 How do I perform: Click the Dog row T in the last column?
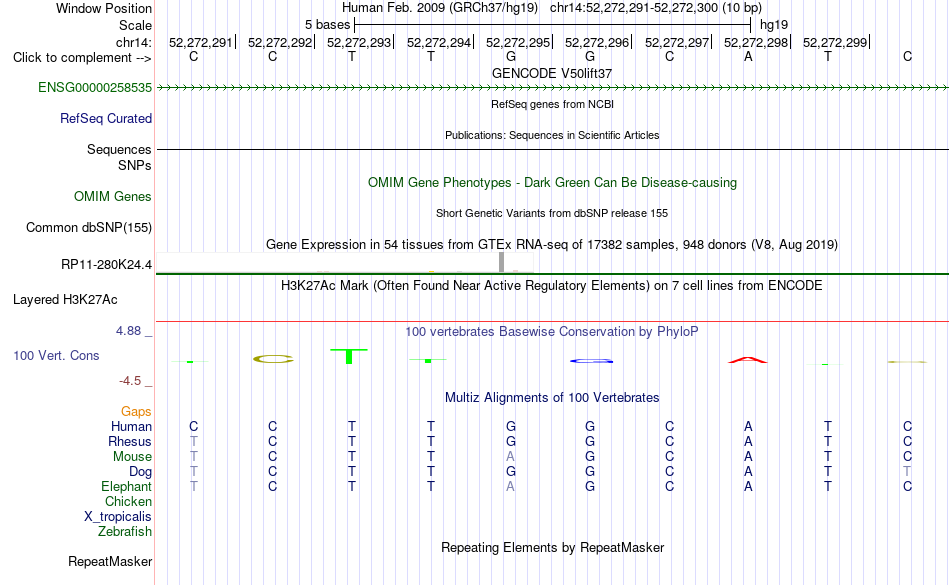pyautogui.click(x=907, y=472)
